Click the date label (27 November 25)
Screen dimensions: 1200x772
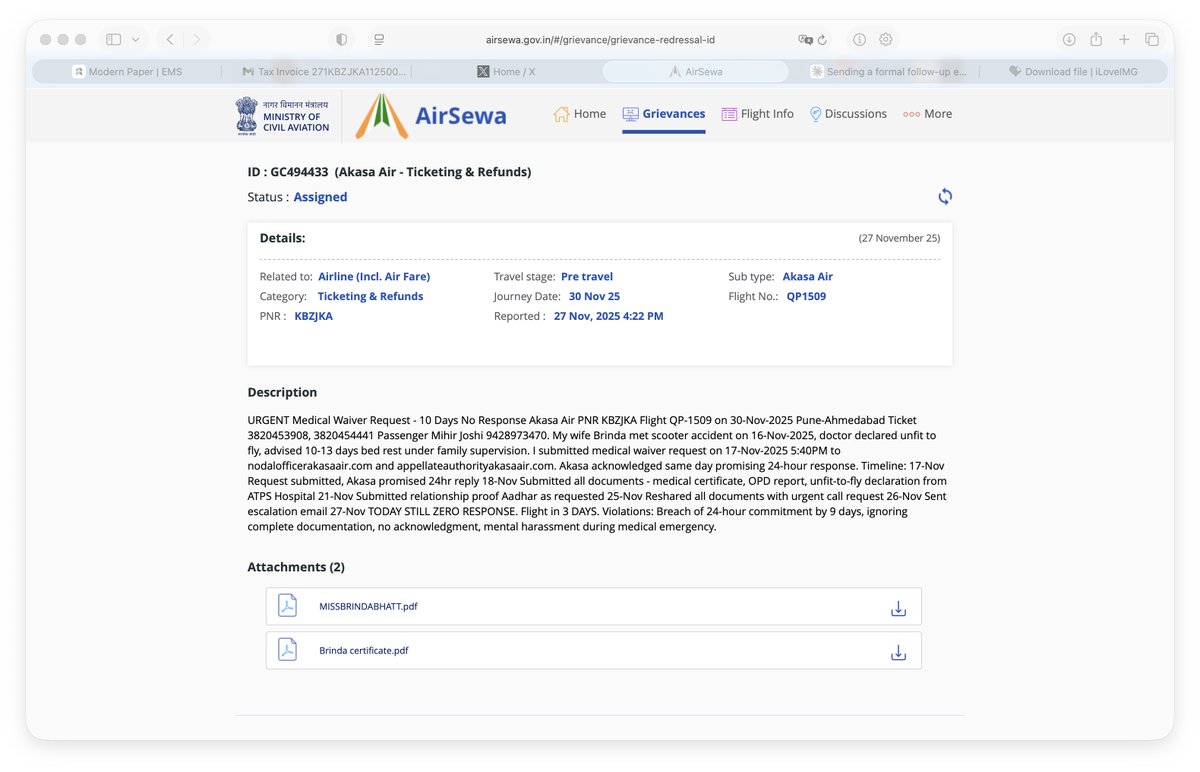pyautogui.click(x=899, y=238)
